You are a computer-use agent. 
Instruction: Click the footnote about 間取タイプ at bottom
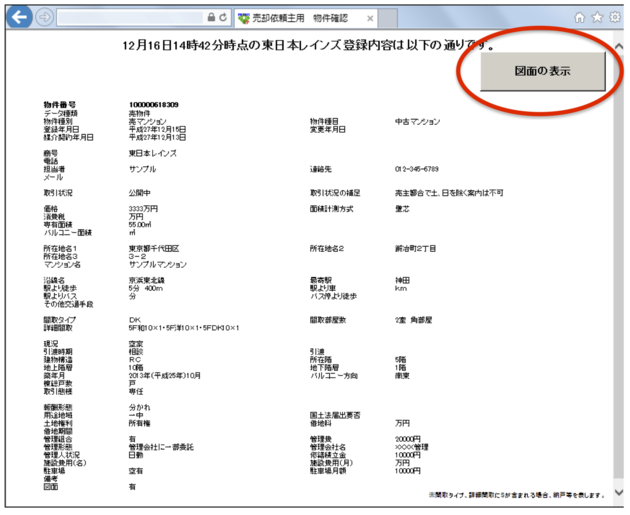click(x=516, y=495)
